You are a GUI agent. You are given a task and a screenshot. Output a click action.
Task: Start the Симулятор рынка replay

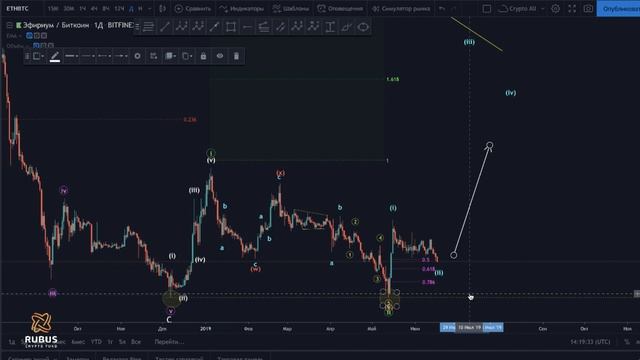pos(401,9)
